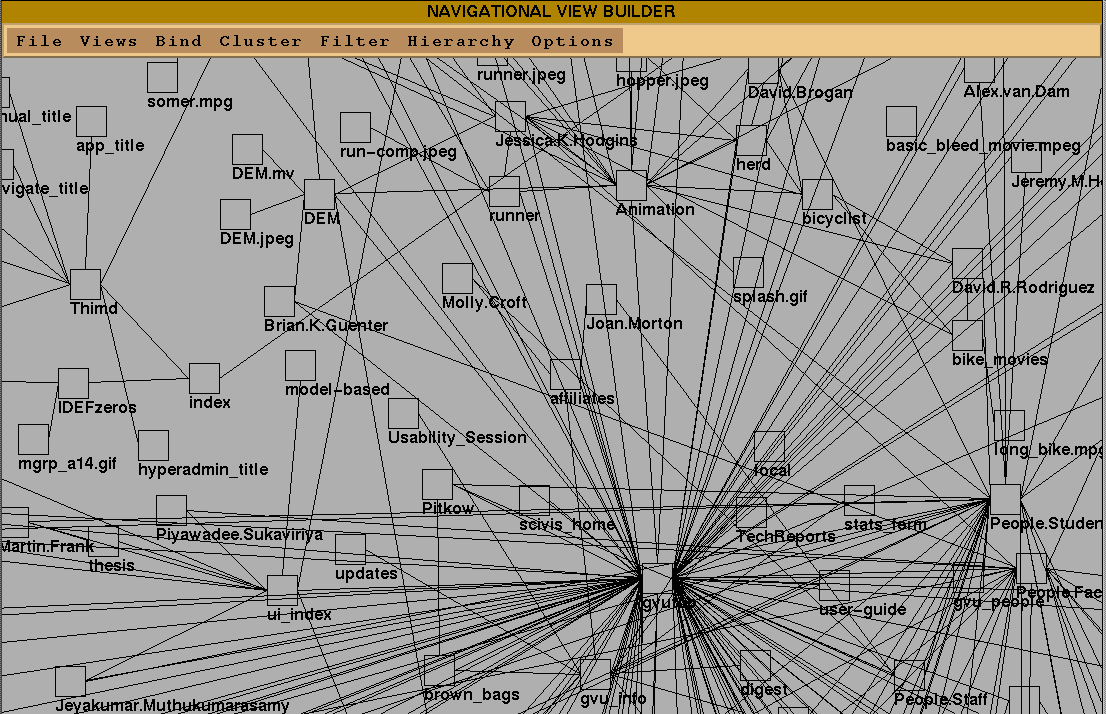1106x714 pixels.
Task: Select the Pitkow node square
Action: click(x=437, y=484)
